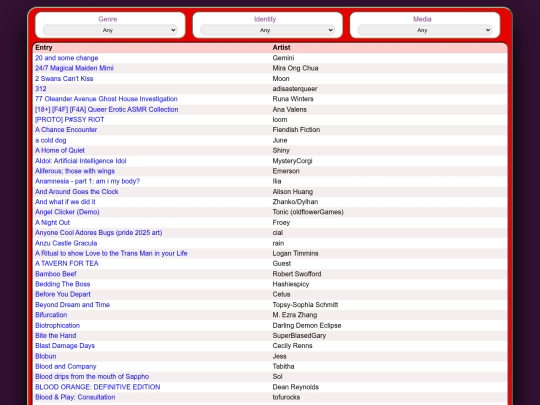
Task: Open 'Blood & Play: Consultation' link
Action: [x=75, y=397]
